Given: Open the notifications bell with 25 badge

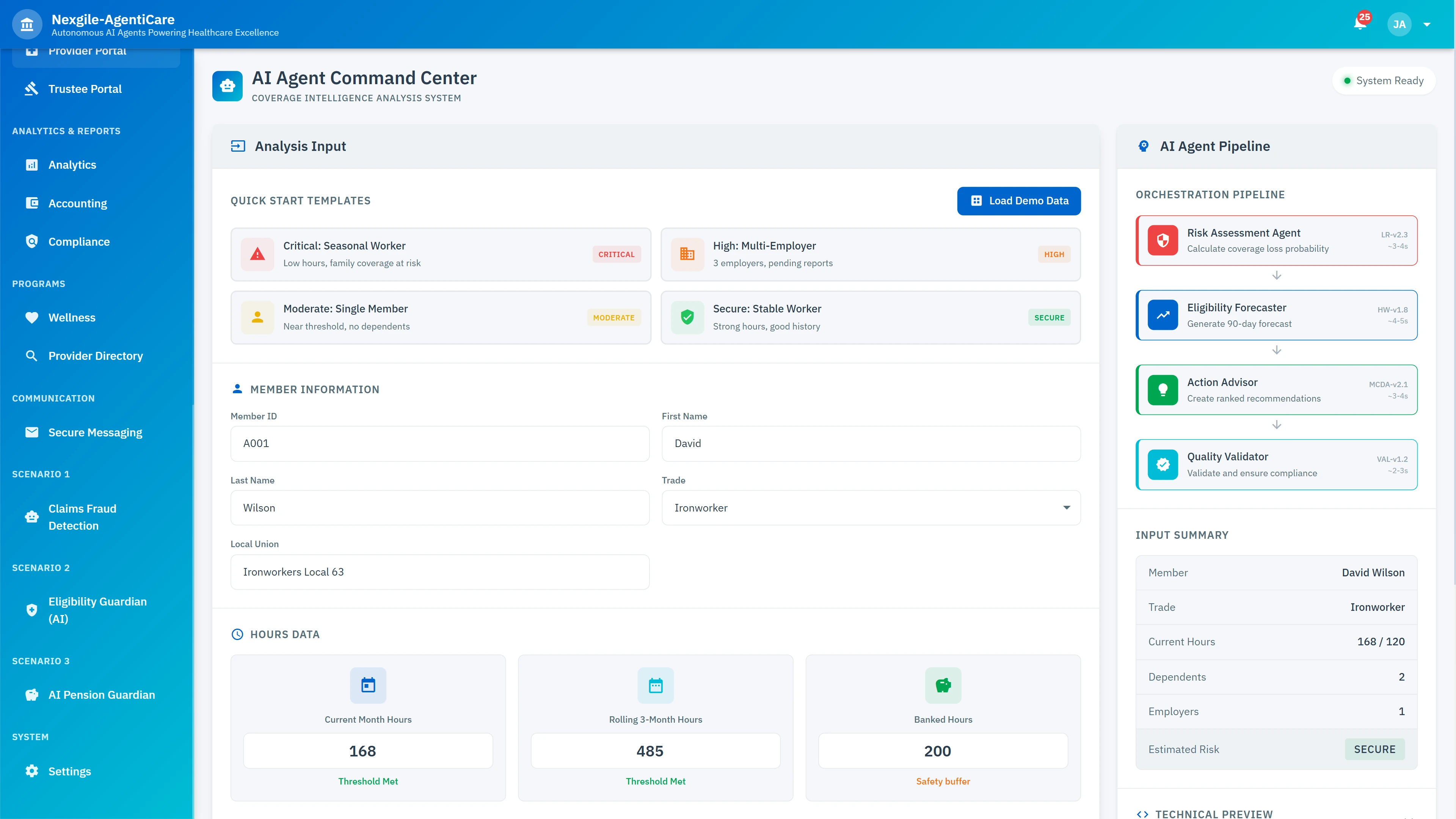Looking at the screenshot, I should point(1359,24).
